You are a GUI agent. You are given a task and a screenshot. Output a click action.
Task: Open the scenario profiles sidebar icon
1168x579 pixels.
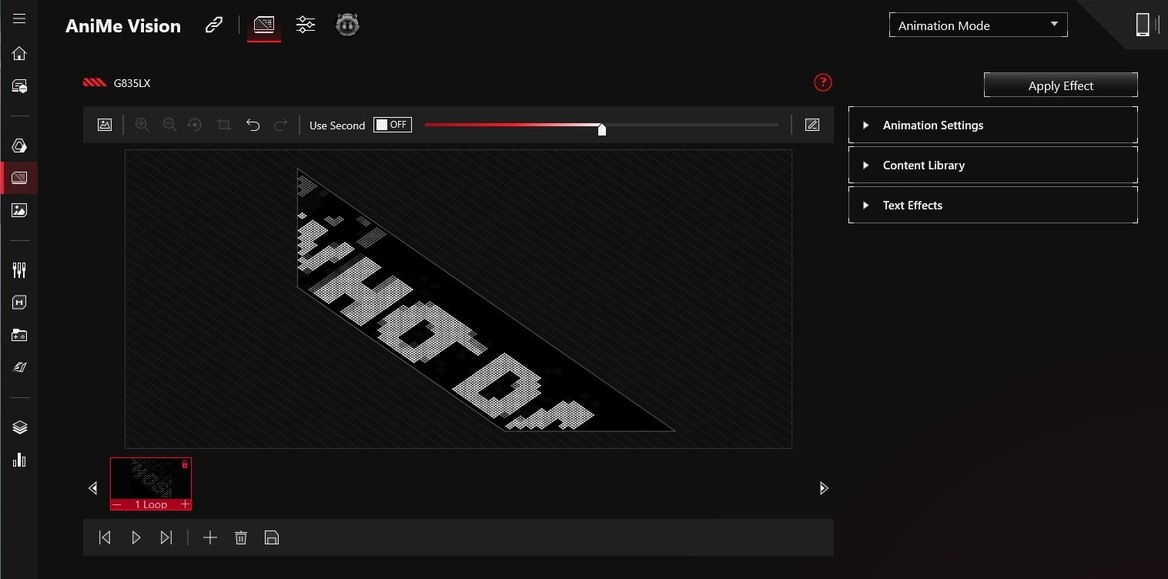coord(19,367)
